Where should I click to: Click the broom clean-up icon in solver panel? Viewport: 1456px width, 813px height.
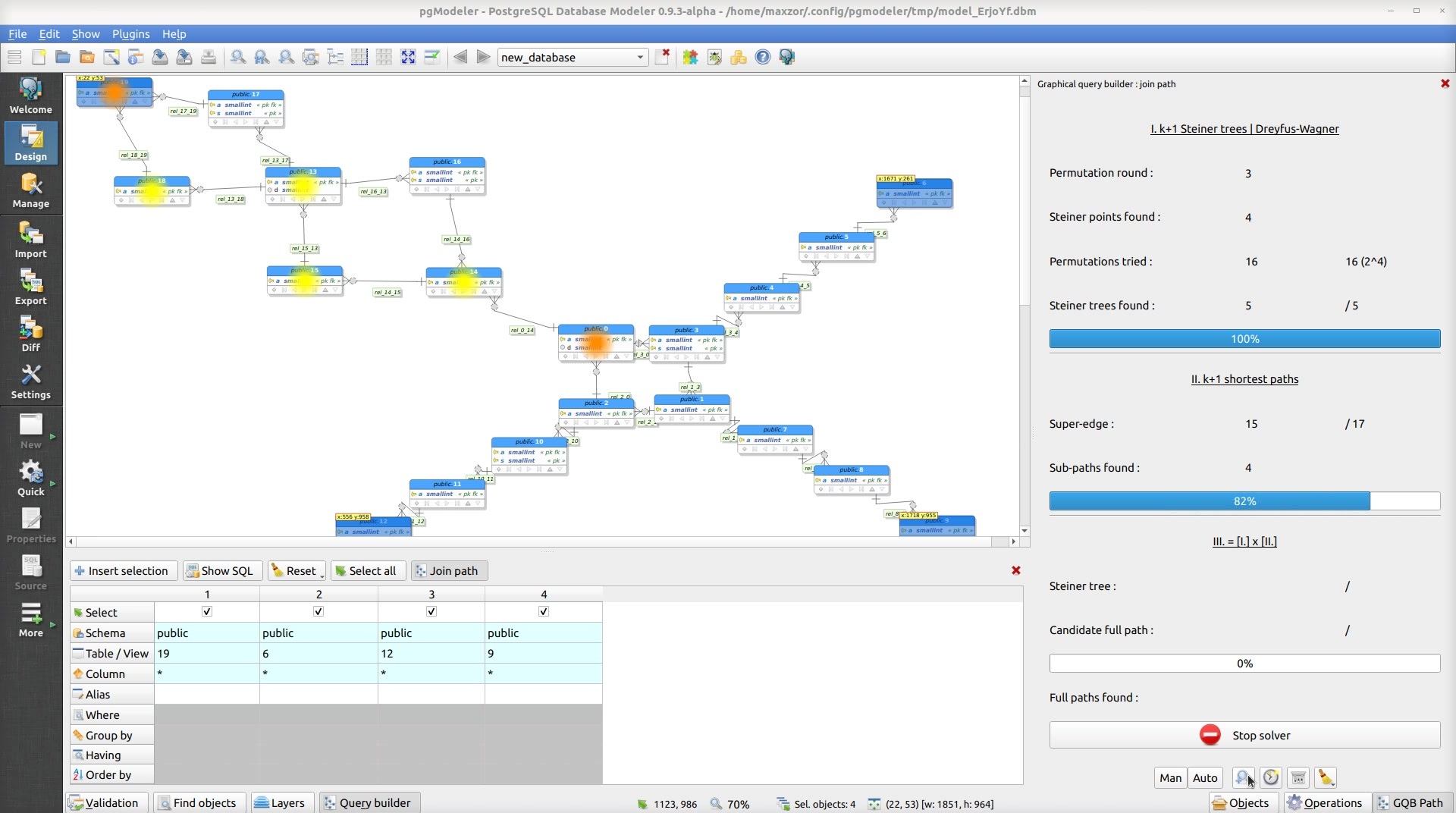(1326, 777)
